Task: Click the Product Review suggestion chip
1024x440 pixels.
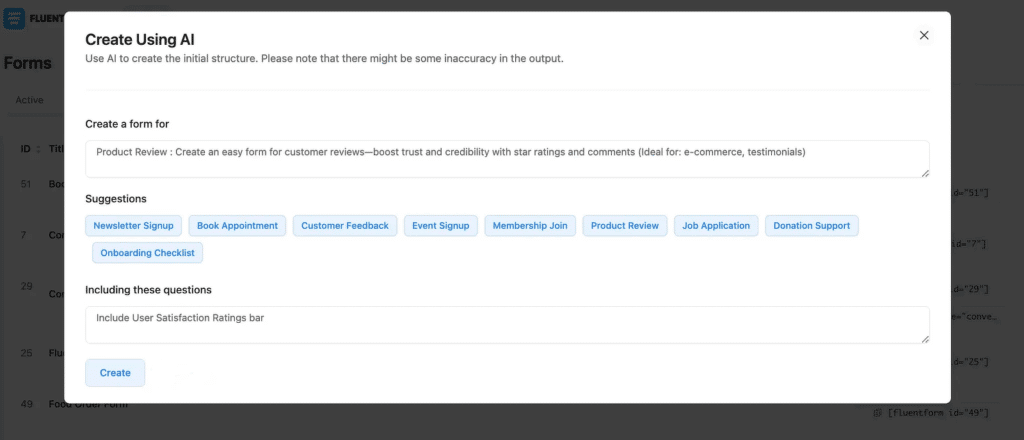Action: [624, 226]
